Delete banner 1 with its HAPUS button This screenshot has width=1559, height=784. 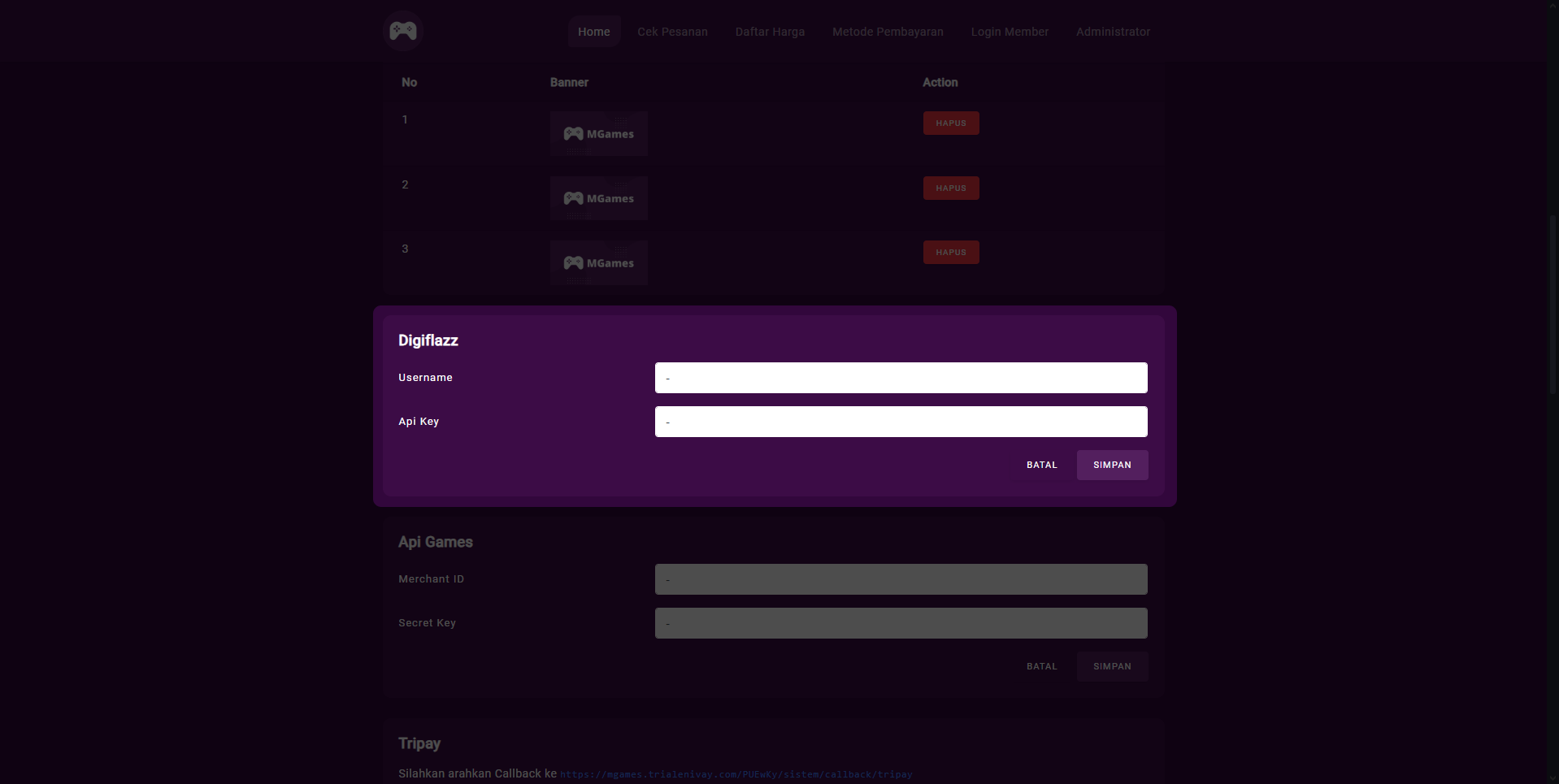pyautogui.click(x=951, y=123)
